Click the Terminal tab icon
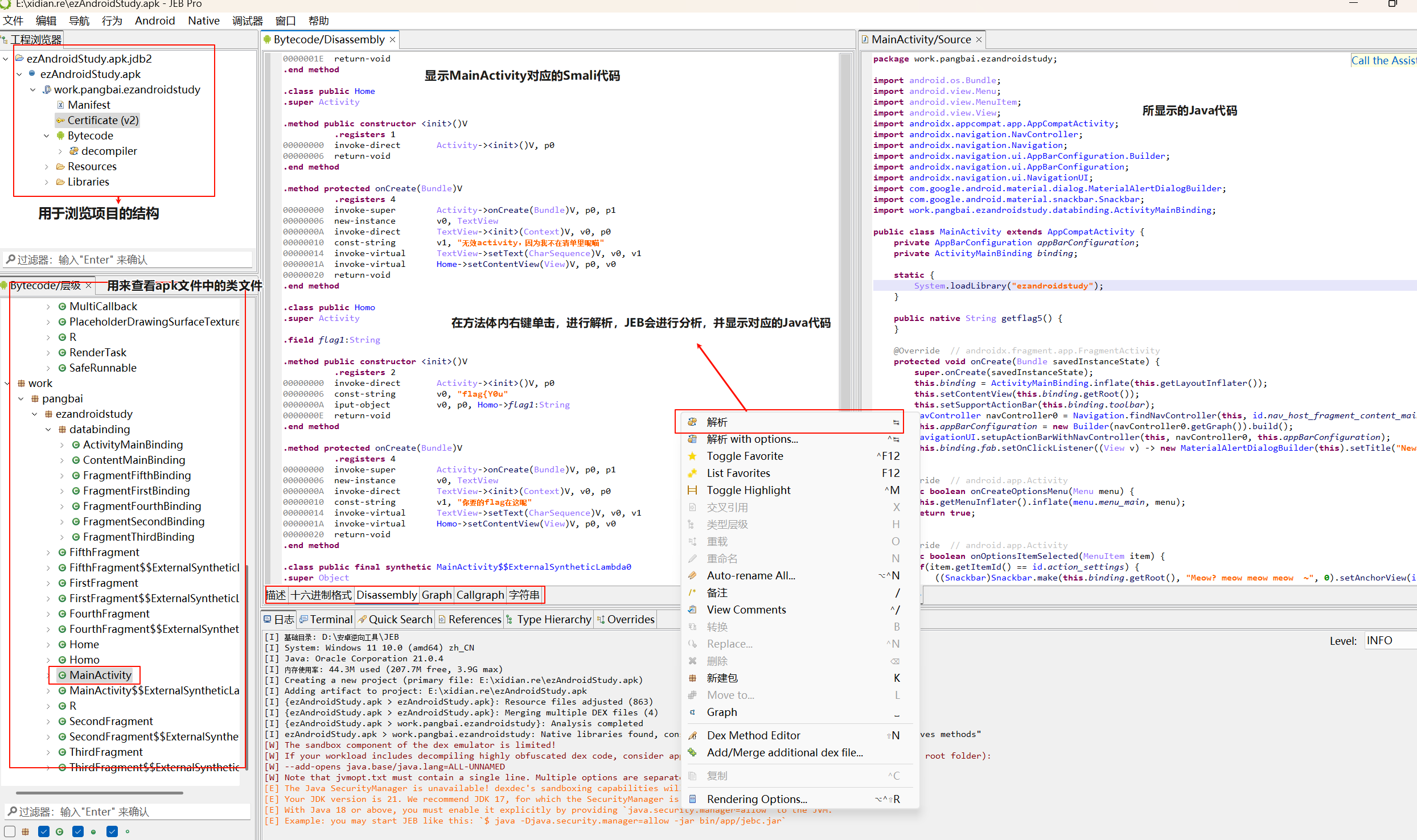 (303, 619)
